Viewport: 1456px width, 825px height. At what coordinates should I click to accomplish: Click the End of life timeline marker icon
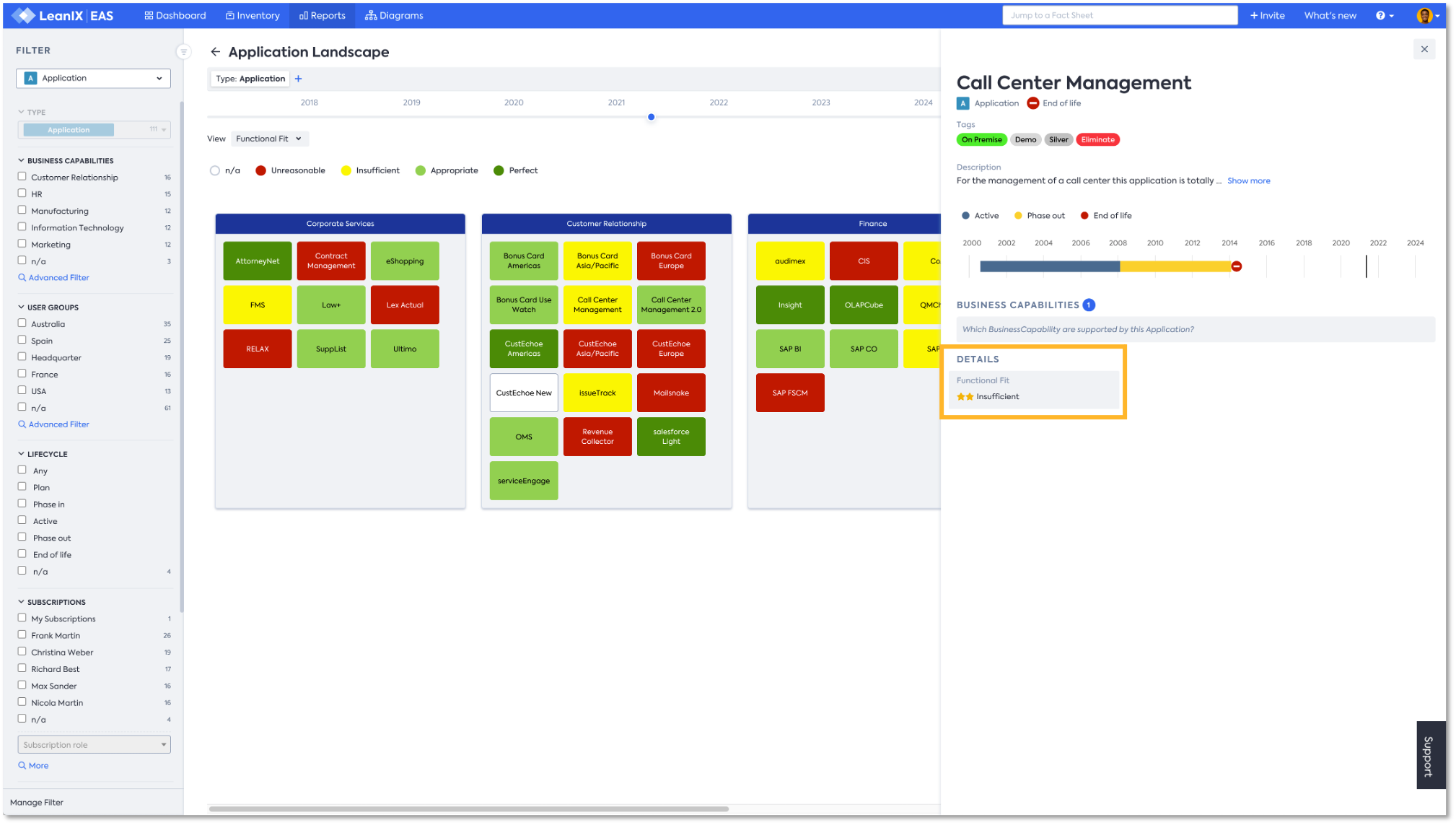pos(1236,266)
